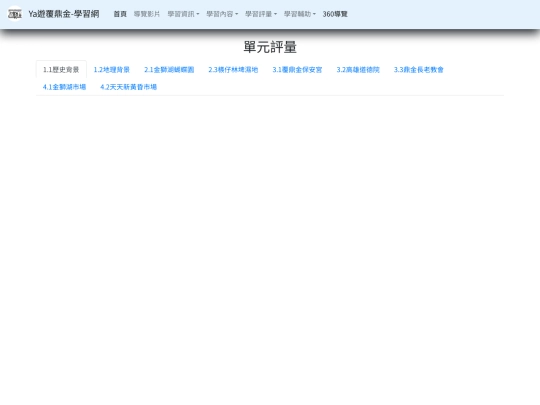Screen dimensions: 540x405
Task: Open the 3.2高雄道德院 tab
Action: point(358,70)
